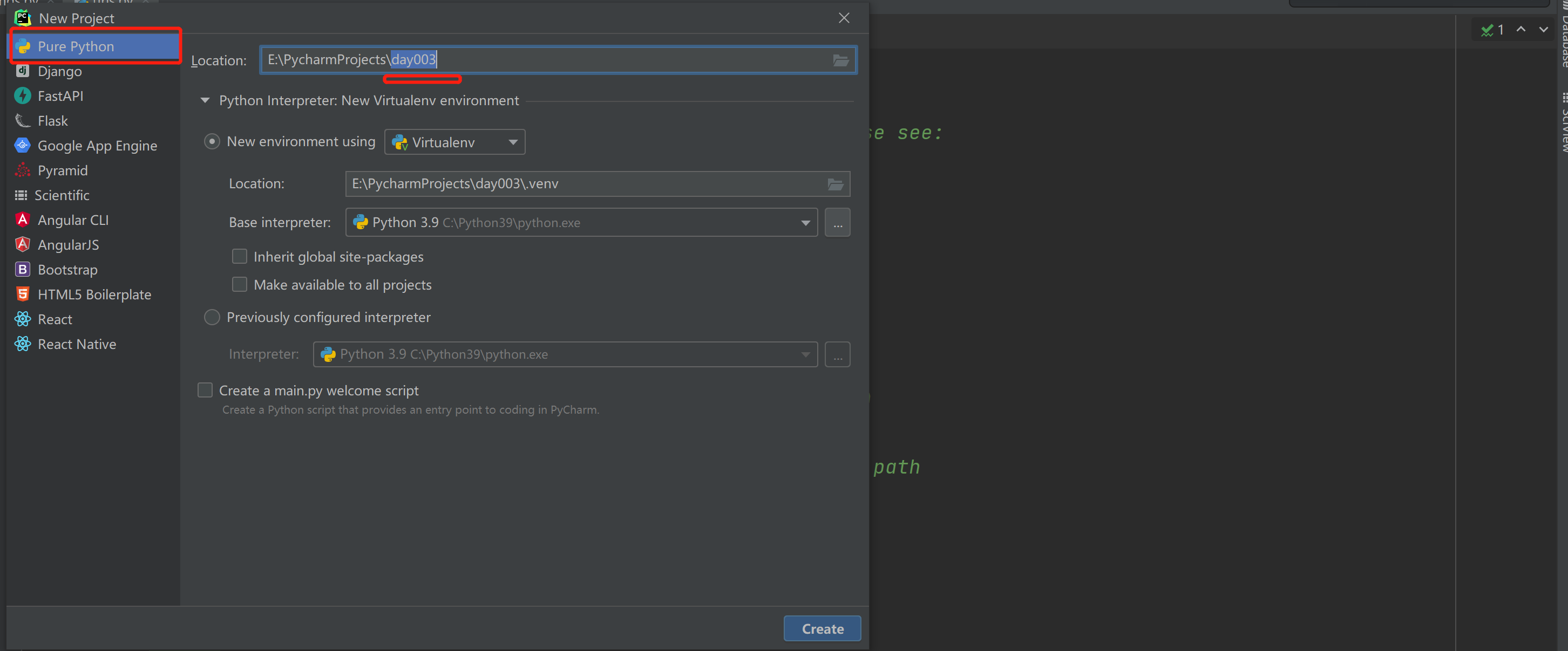Select Google App Engine project type

pyautogui.click(x=94, y=146)
